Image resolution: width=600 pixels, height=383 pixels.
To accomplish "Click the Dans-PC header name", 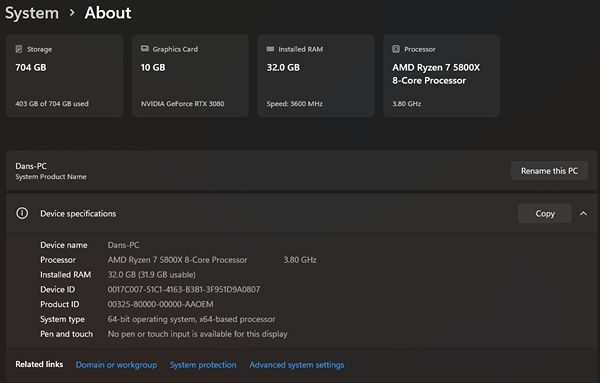I will [31, 166].
